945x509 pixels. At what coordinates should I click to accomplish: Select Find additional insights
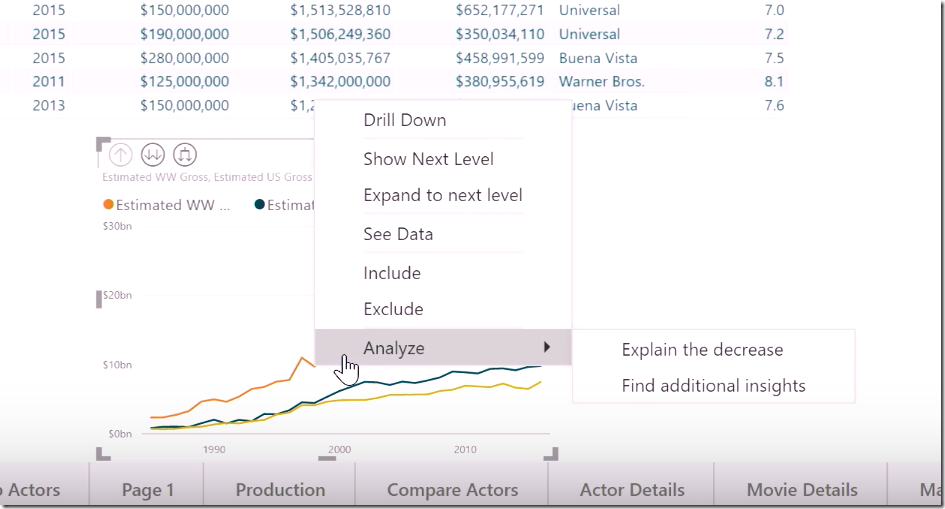tap(713, 386)
